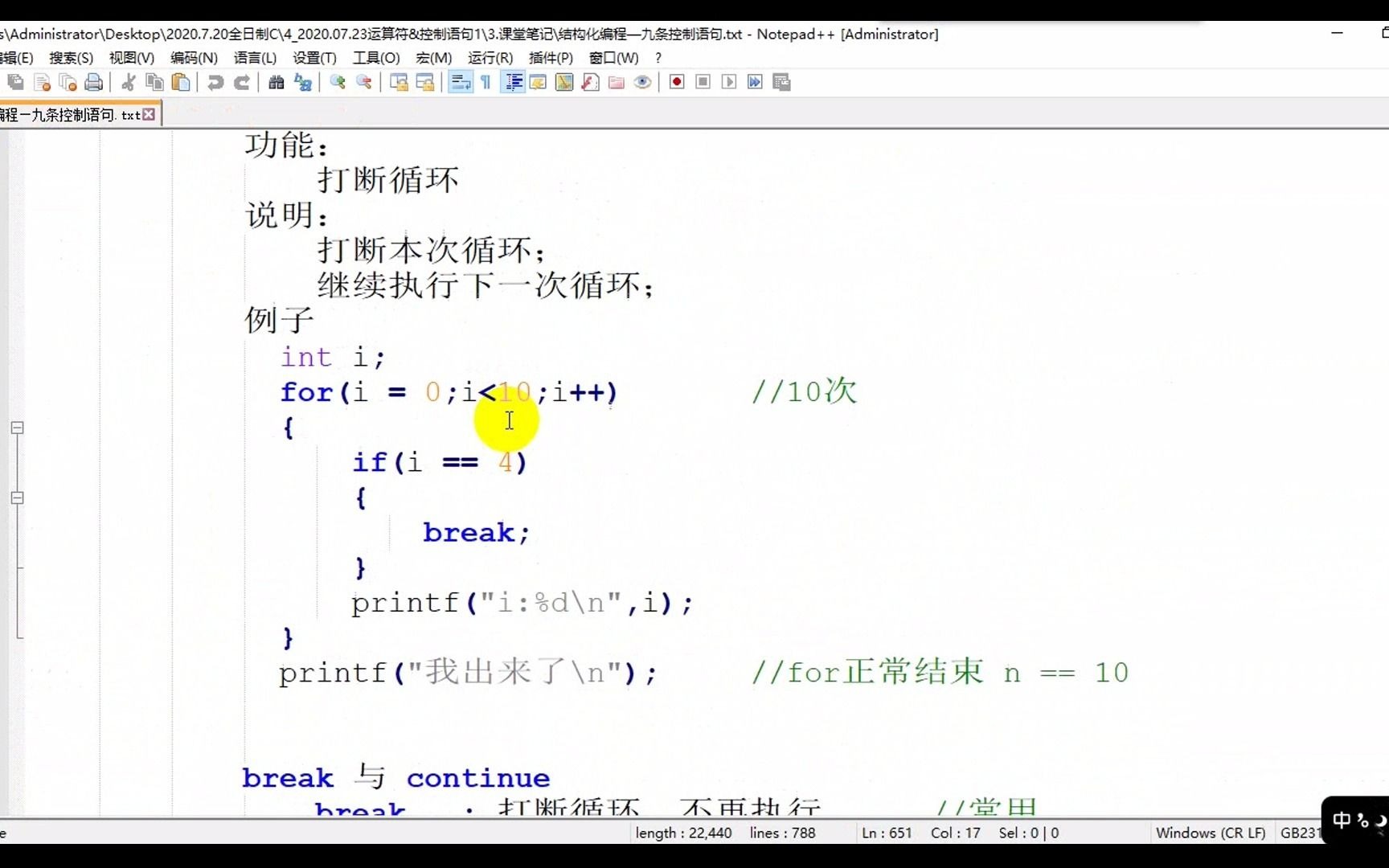Open the 工具(O) menu
The height and width of the screenshot is (868, 1389).
[376, 58]
